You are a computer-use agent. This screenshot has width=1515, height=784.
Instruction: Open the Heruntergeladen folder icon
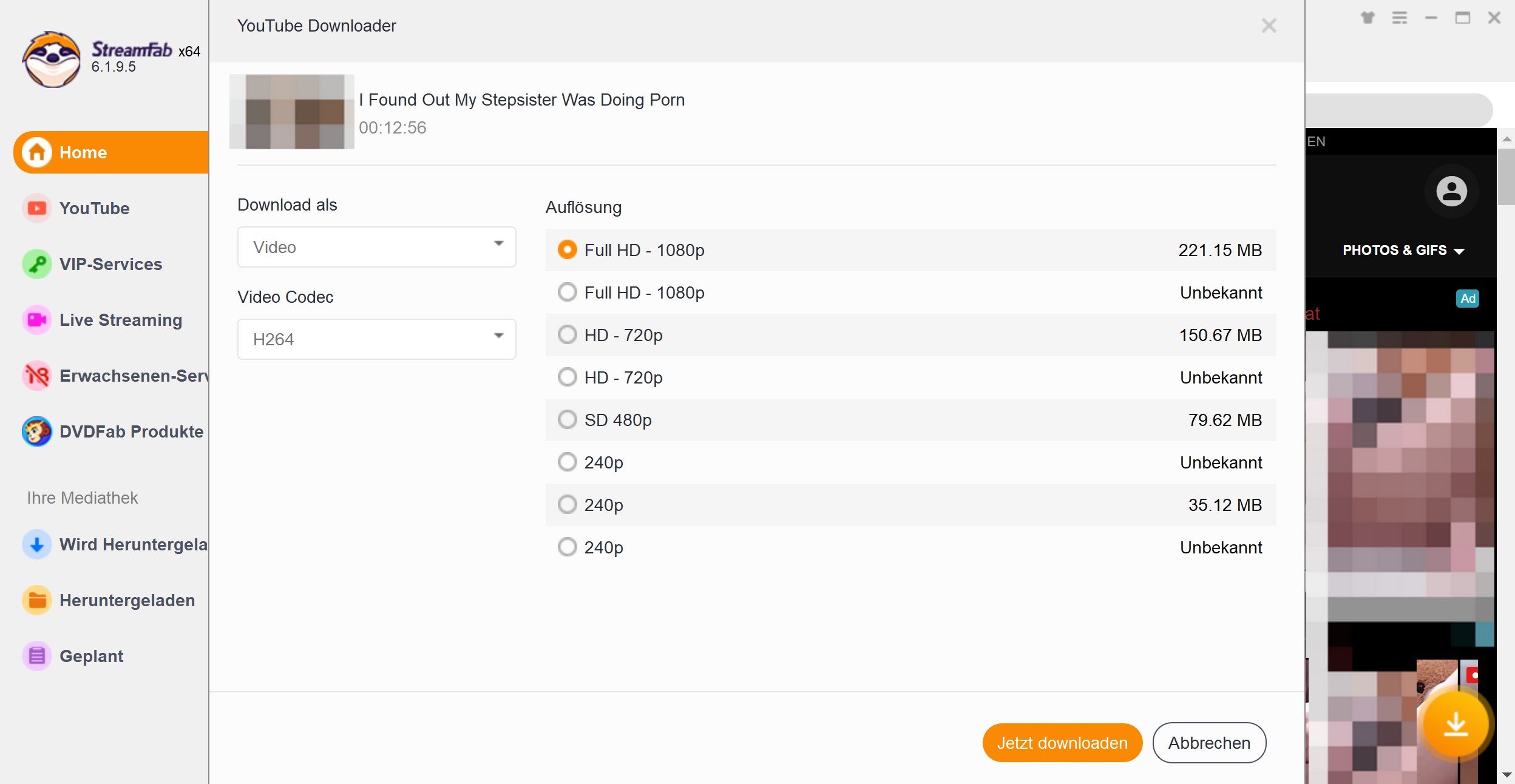(37, 600)
